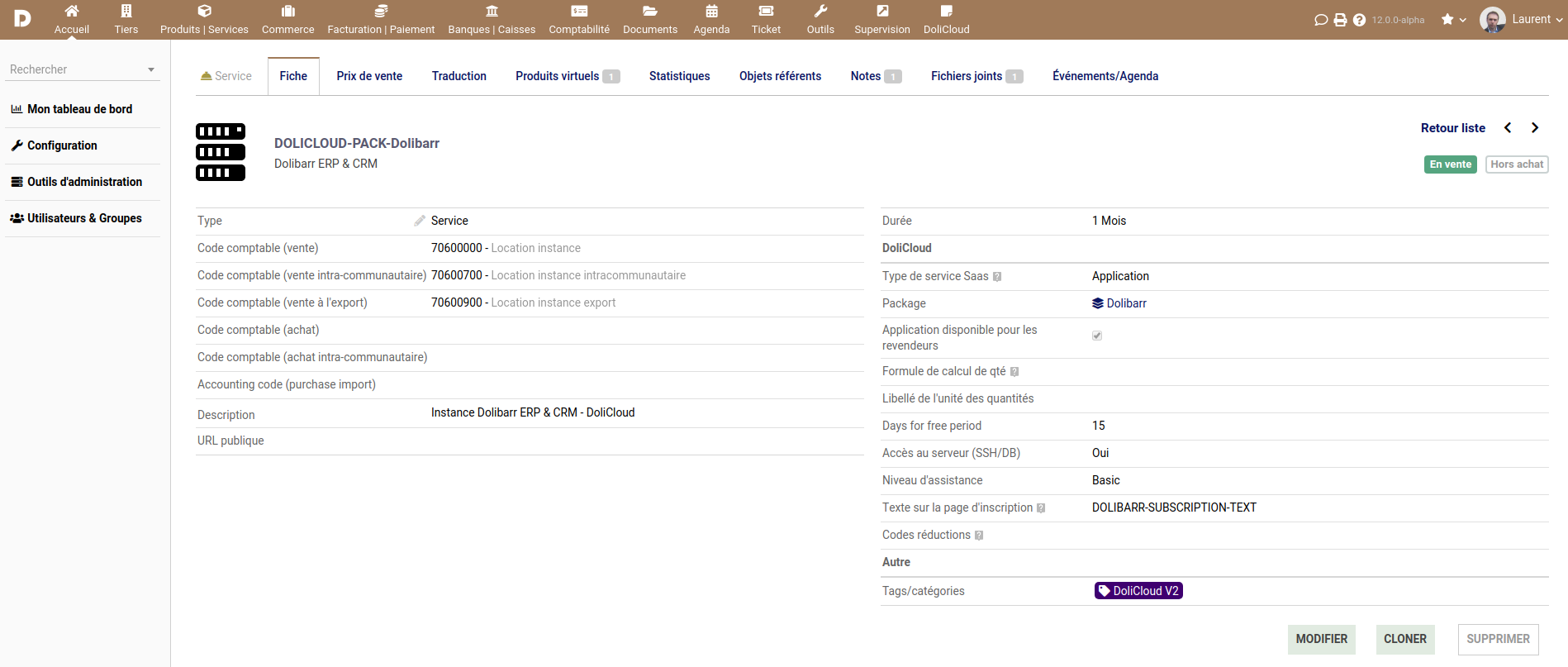Switch to the Fichiers joints tab

976,76
